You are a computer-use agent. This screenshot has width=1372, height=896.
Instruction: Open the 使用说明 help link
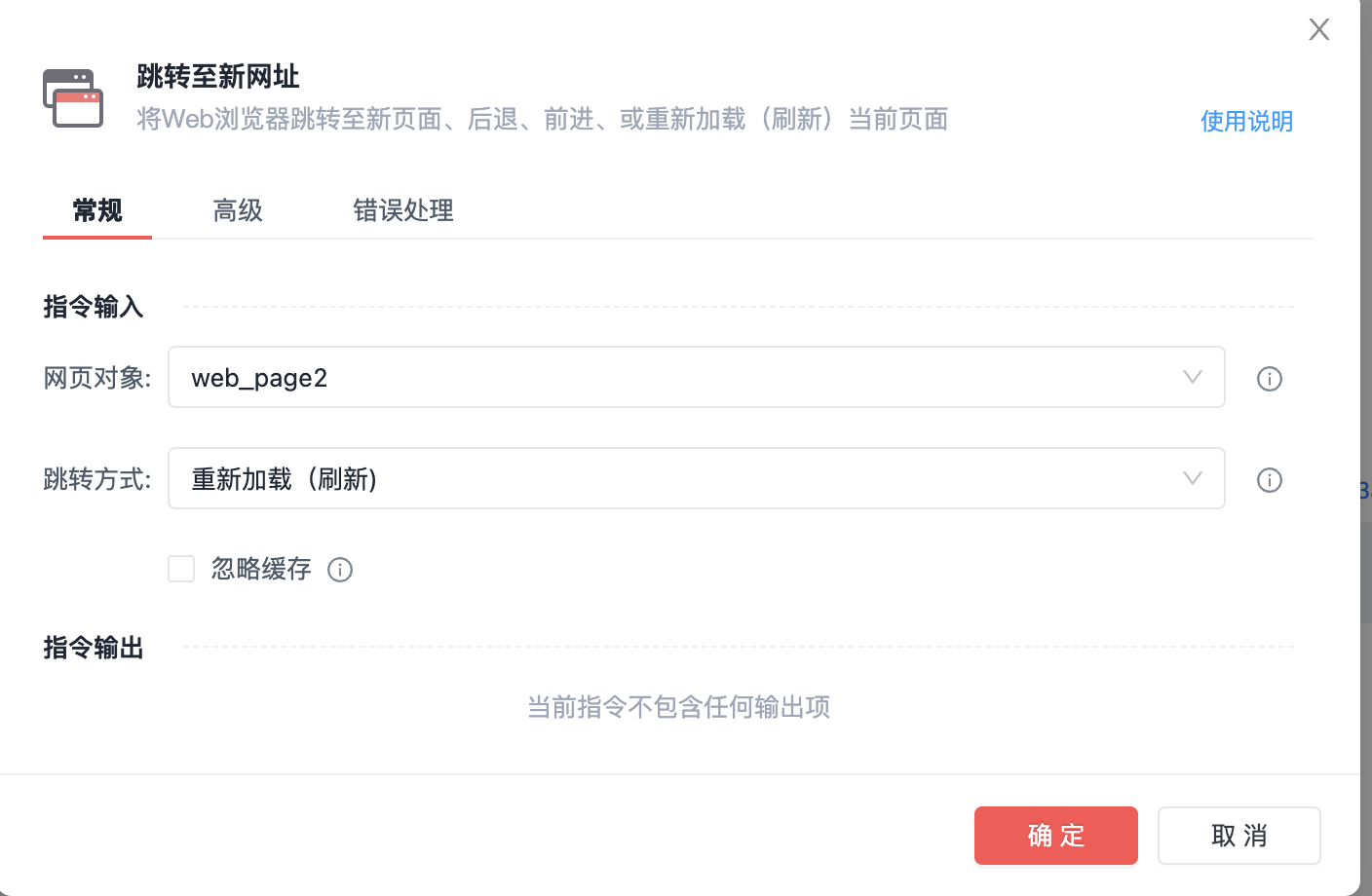(1246, 121)
